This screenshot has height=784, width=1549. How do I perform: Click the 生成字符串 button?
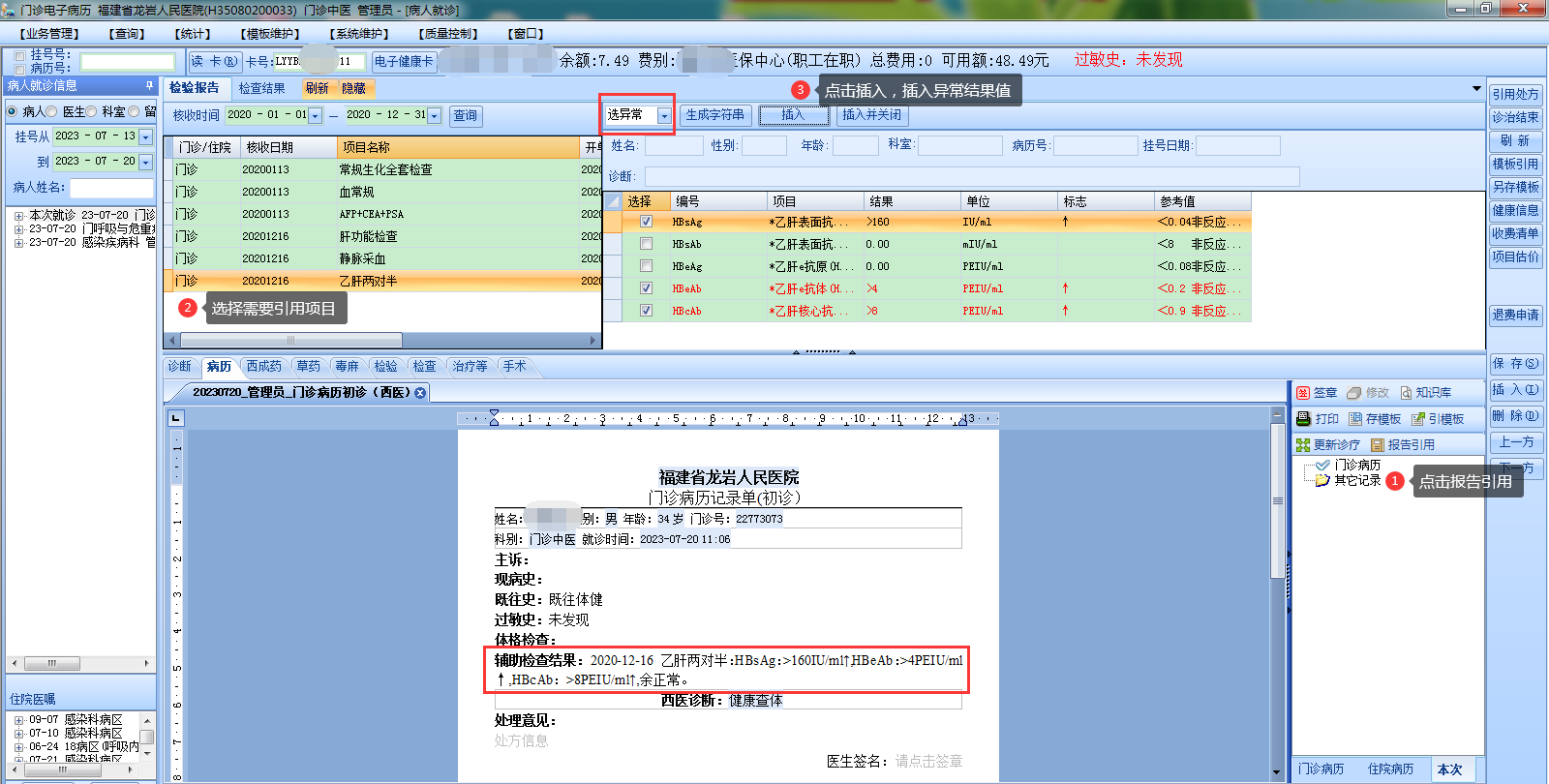[715, 115]
